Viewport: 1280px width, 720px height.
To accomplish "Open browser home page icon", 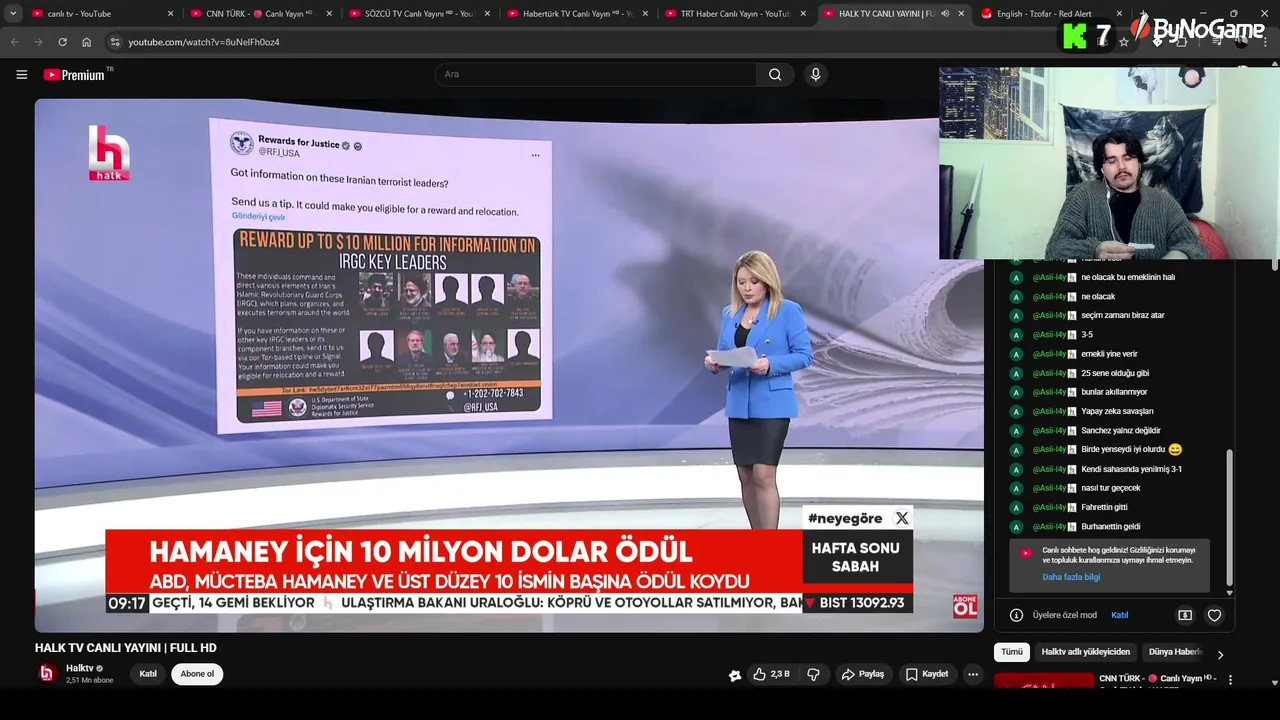I will [x=86, y=42].
